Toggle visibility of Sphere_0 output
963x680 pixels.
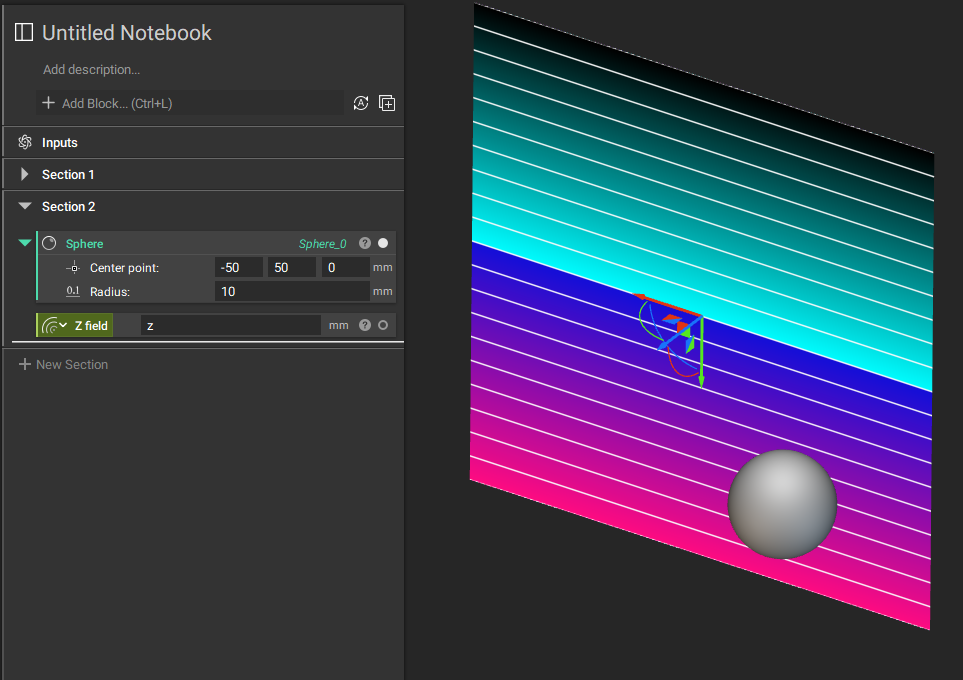tap(383, 243)
